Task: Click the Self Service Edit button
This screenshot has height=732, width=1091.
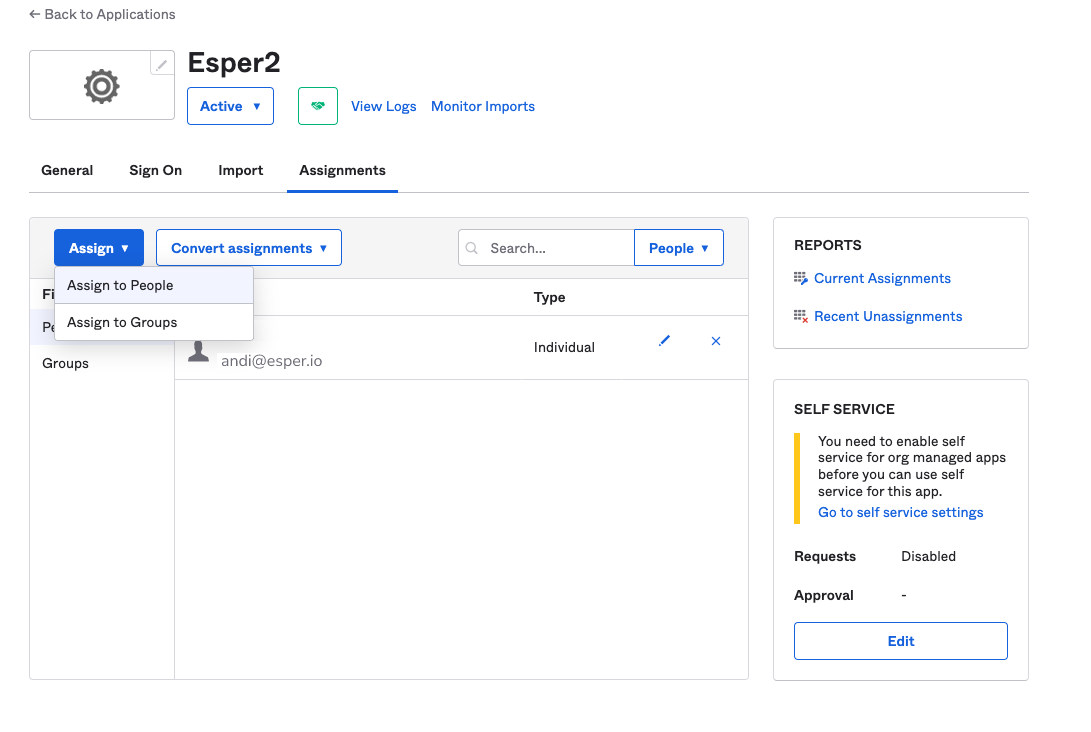Action: [900, 641]
